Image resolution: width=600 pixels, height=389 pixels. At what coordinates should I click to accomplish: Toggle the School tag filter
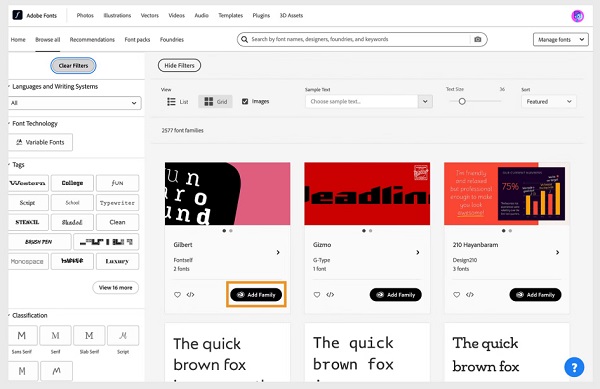point(72,202)
